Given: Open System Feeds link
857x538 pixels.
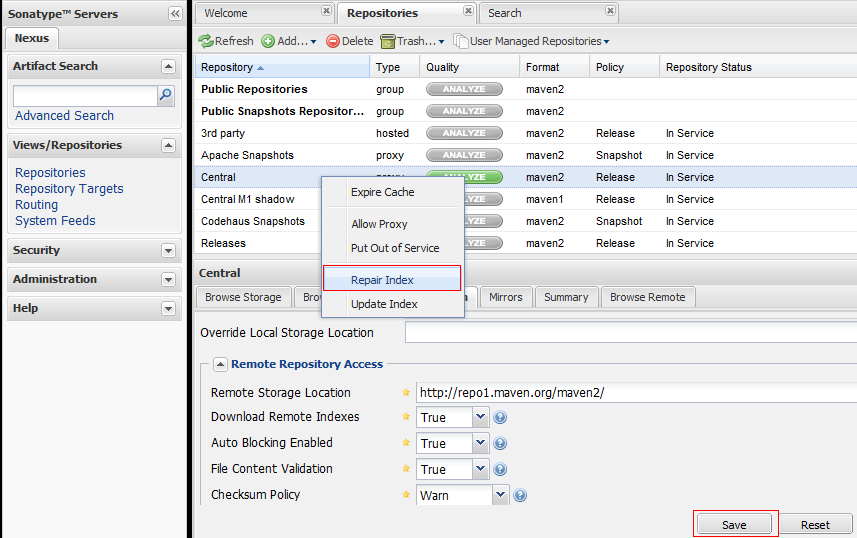Looking at the screenshot, I should click(55, 221).
